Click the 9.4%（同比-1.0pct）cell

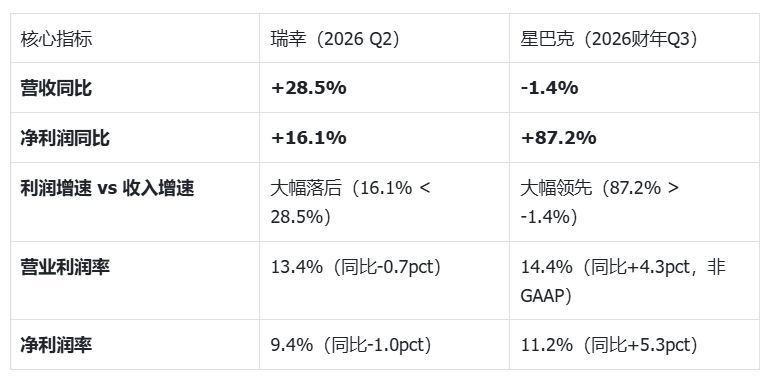pos(385,345)
